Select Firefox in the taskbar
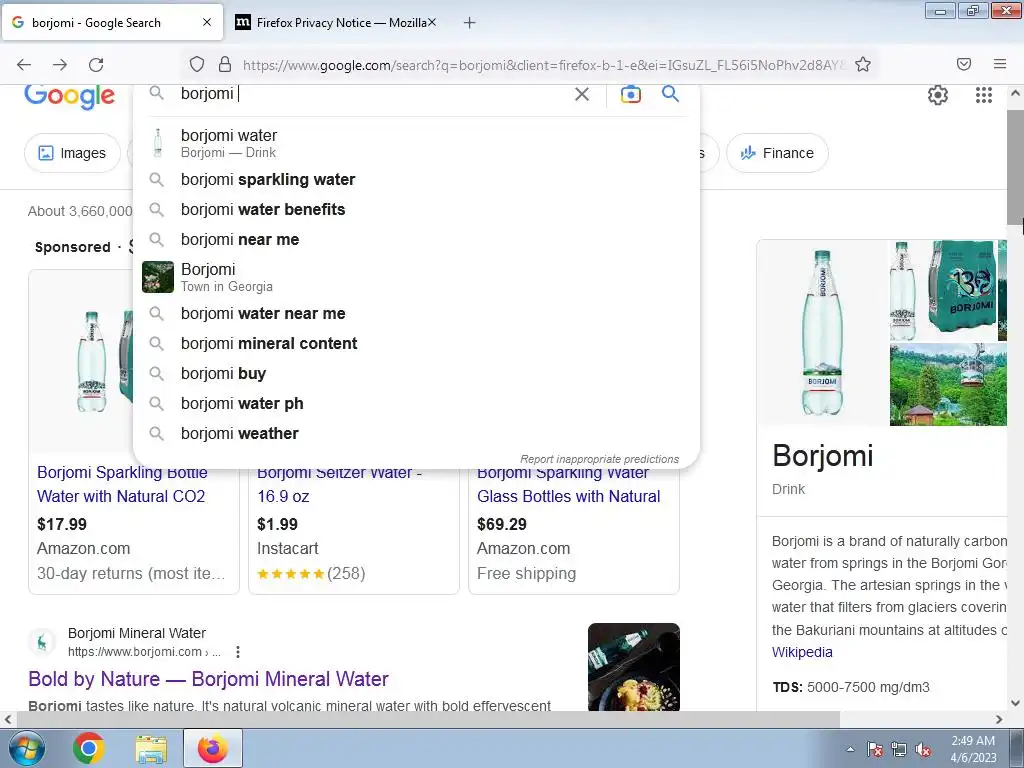The height and width of the screenshot is (768, 1024). click(x=213, y=748)
